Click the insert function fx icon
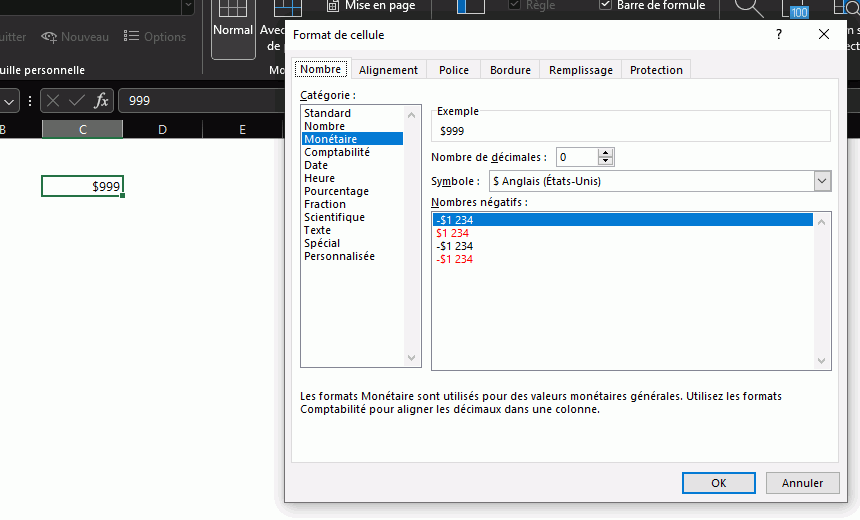Screen dimensions: 860x520 pyautogui.click(x=101, y=101)
